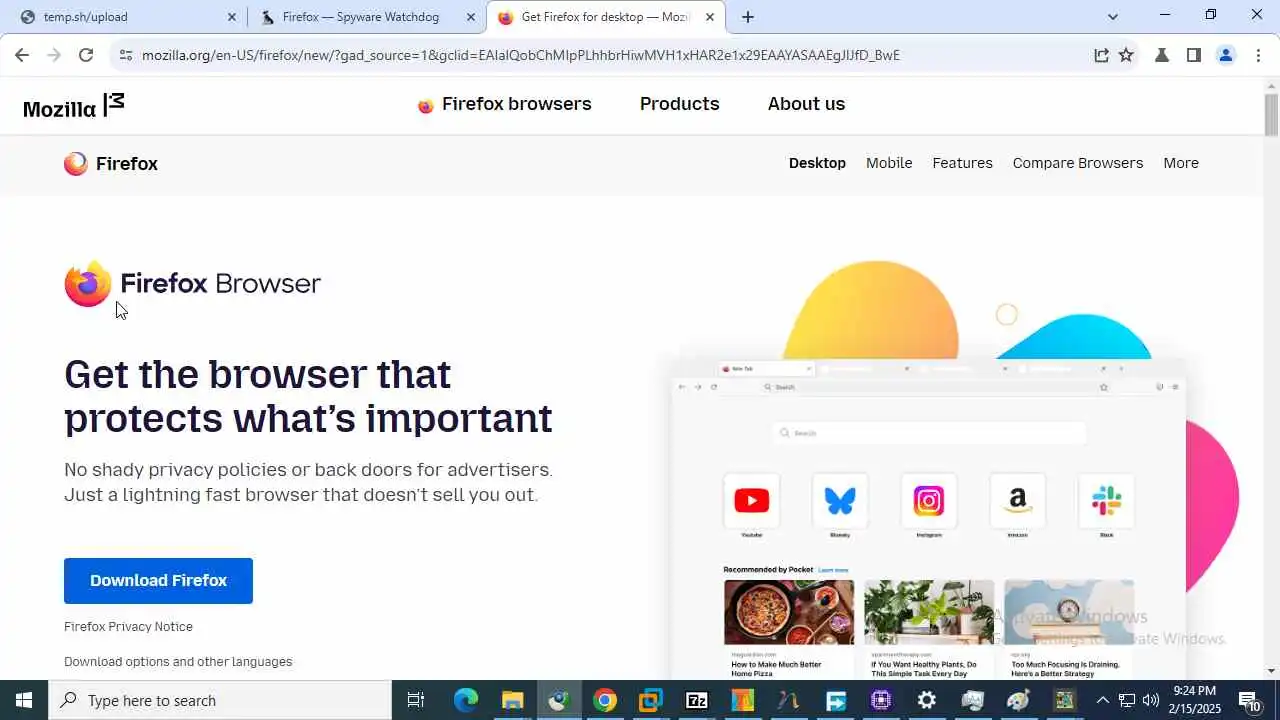This screenshot has width=1280, height=720.
Task: Open the Windows Start menu
Action: 24,700
